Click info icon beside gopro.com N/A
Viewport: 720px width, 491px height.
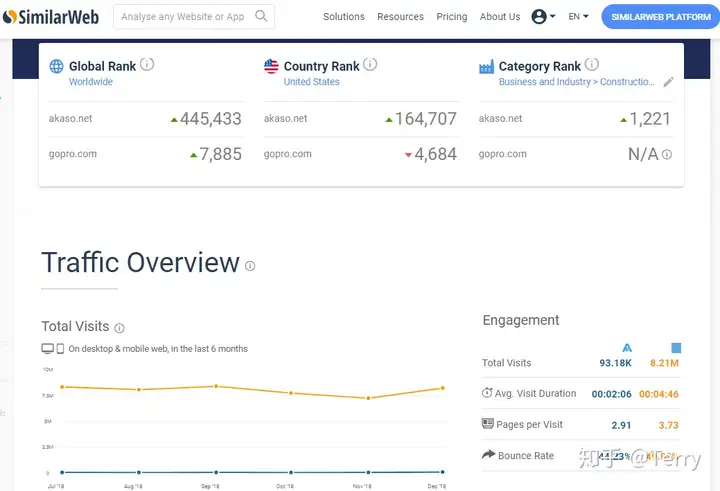667,154
